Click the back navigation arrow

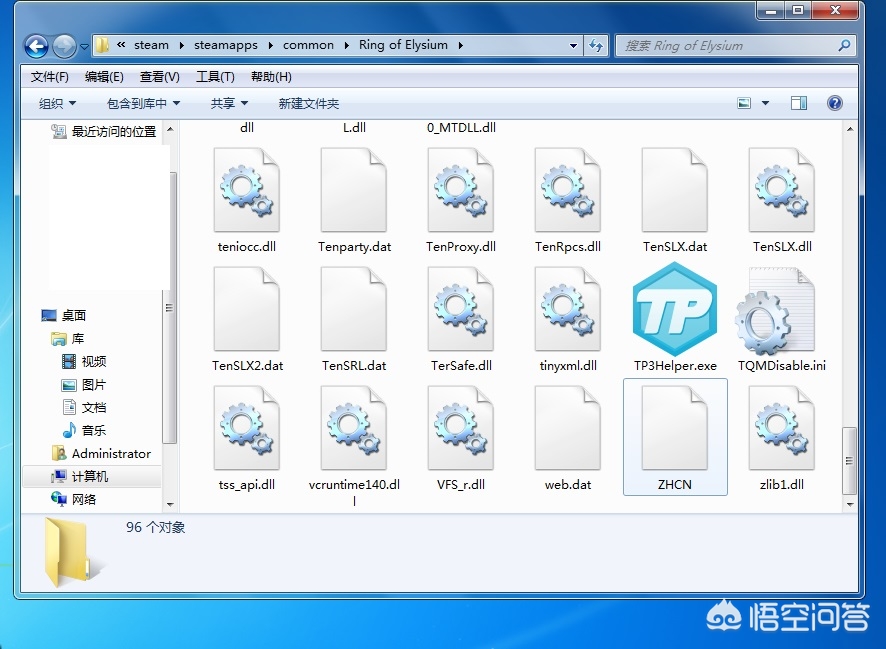pos(36,46)
